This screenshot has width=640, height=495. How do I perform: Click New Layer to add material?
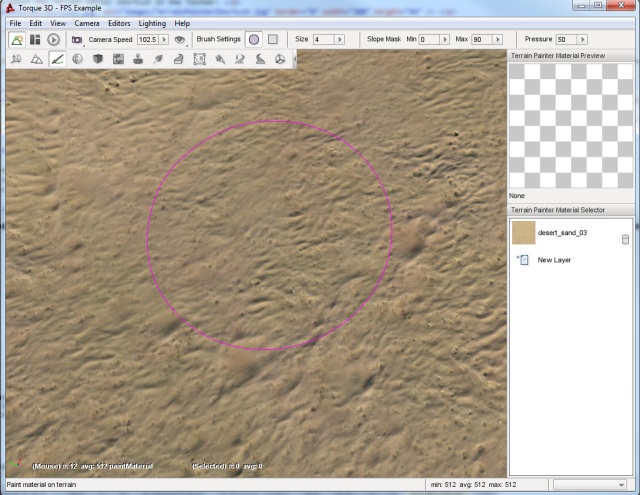tap(554, 260)
